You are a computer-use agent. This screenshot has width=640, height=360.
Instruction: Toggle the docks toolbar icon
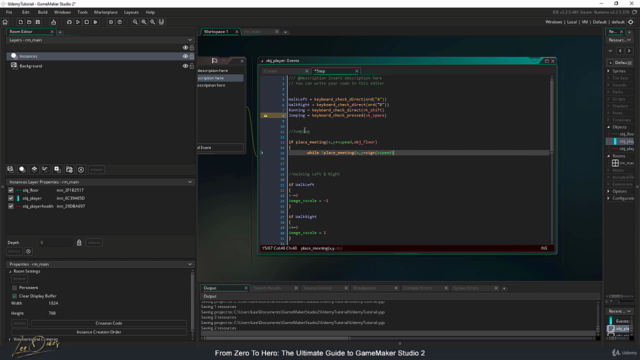coord(161,22)
